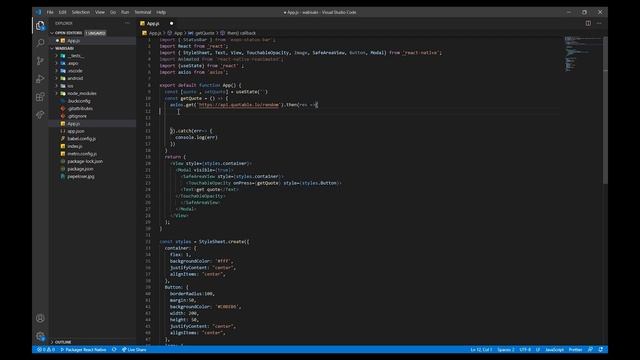Expand the __tests__ folder
The image size is (640, 360).
point(56,56)
